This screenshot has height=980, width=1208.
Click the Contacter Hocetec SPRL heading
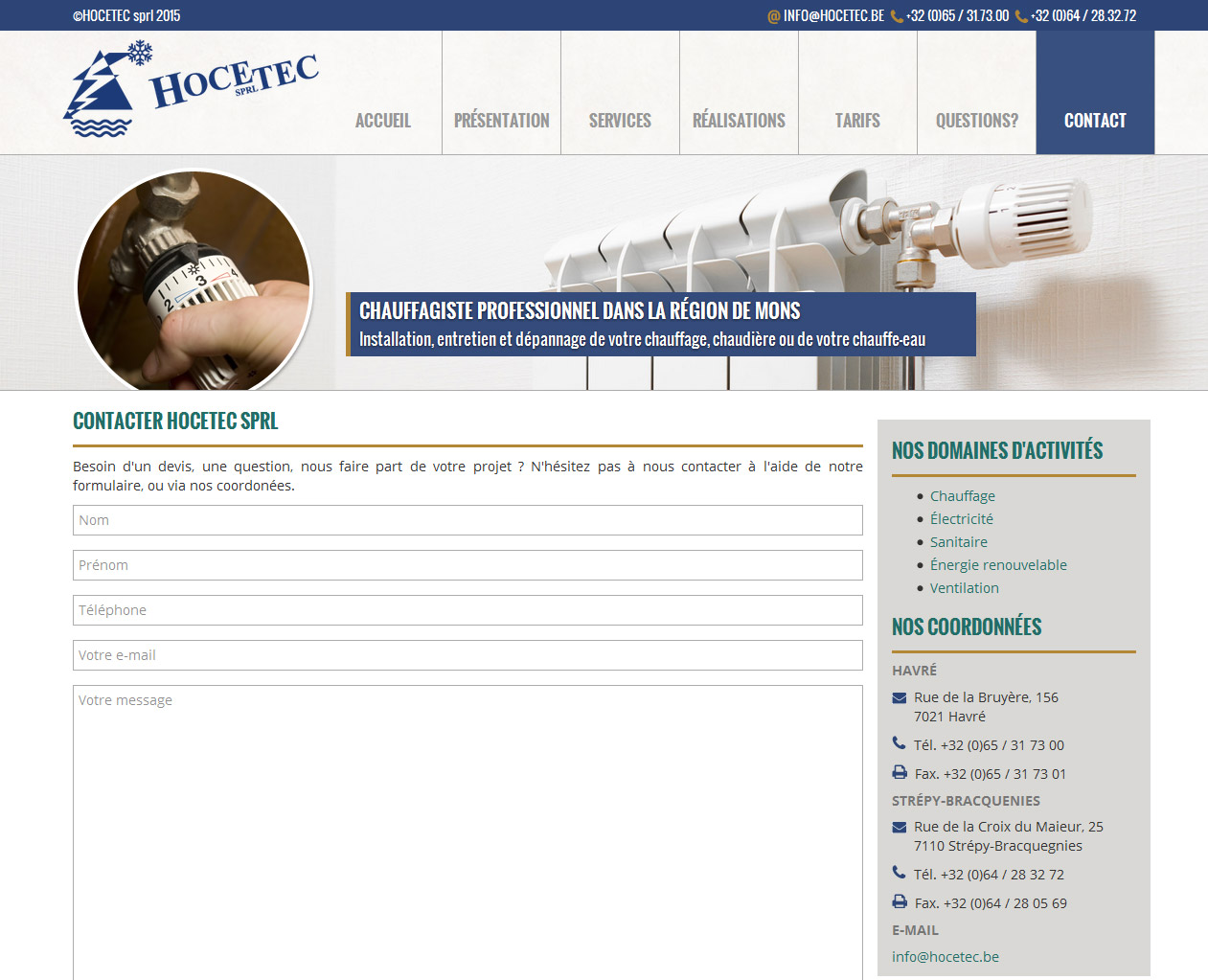coord(175,422)
